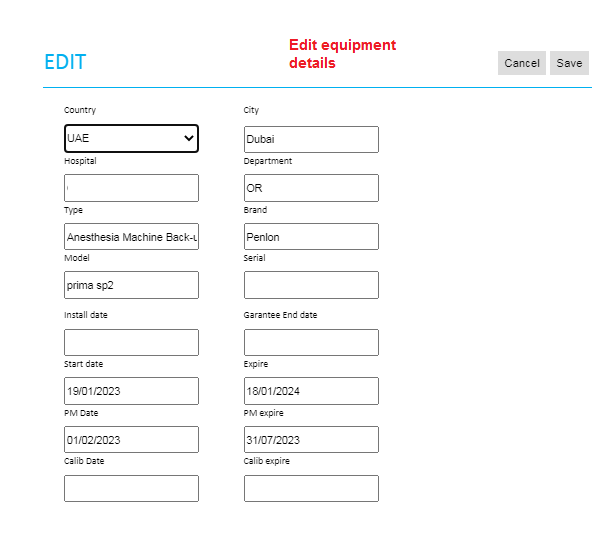Click into the Hospital input field
Image resolution: width=611 pixels, height=533 pixels.
click(x=131, y=188)
